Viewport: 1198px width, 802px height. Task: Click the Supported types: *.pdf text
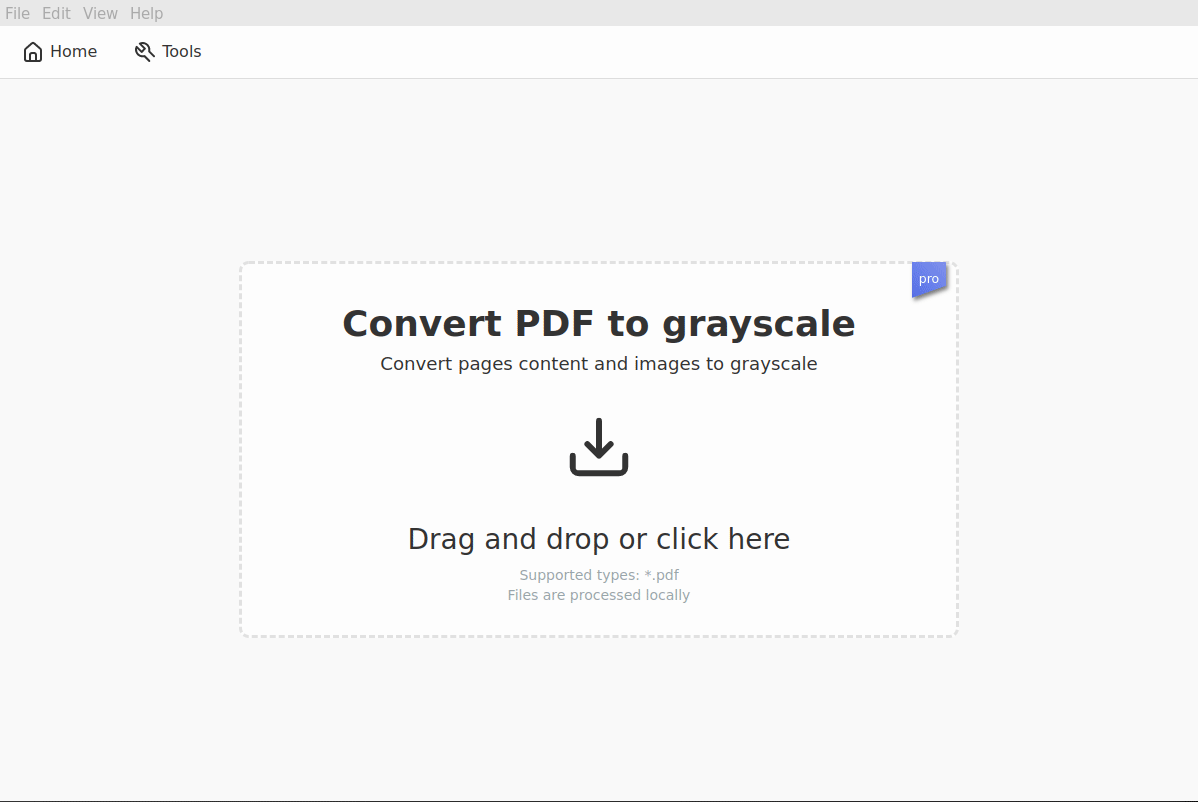(598, 575)
